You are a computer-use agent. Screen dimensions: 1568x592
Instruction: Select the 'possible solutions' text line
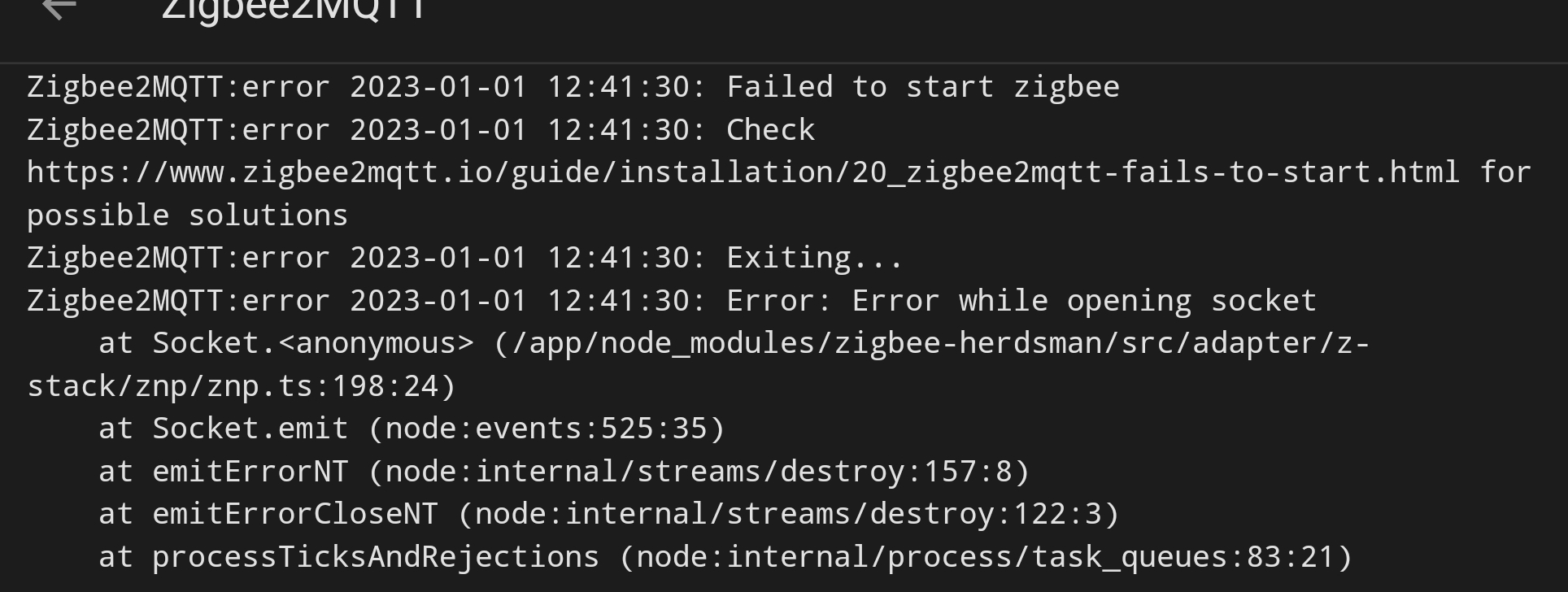187,215
